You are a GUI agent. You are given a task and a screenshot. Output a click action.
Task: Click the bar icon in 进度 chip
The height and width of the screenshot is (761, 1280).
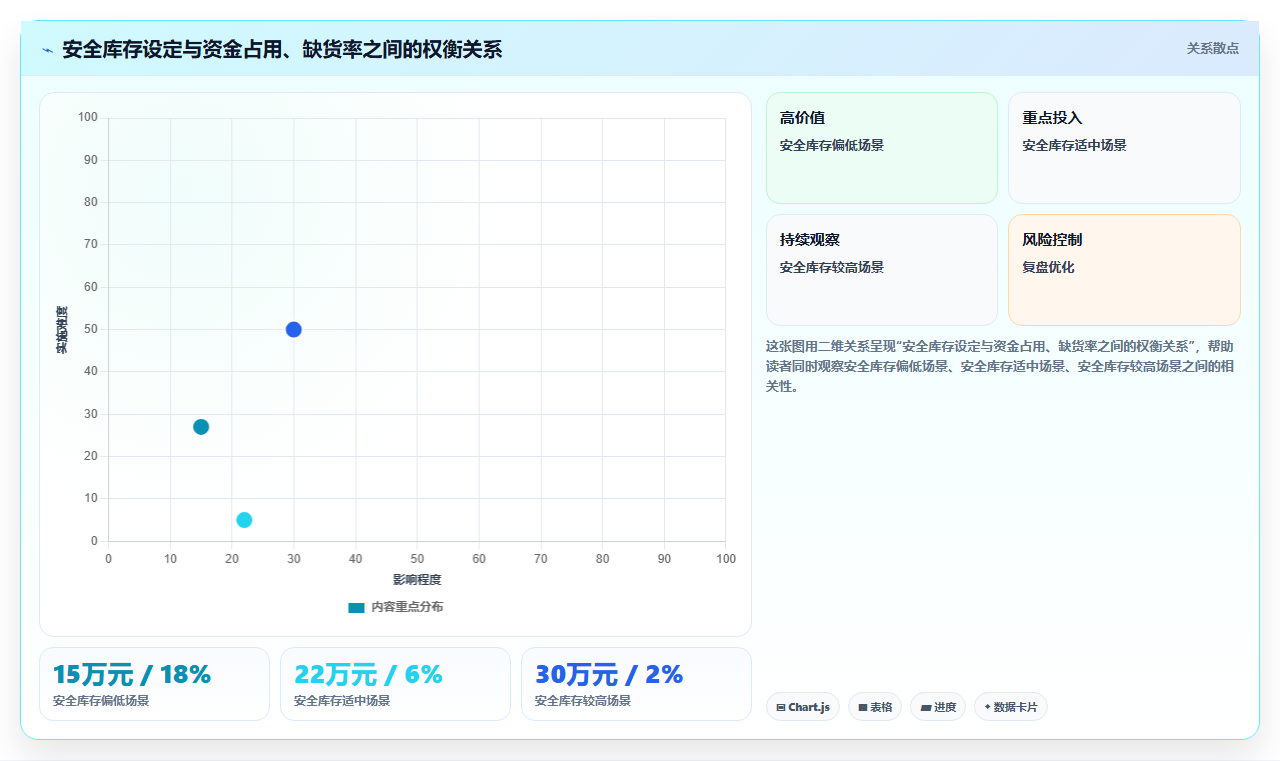[x=926, y=708]
